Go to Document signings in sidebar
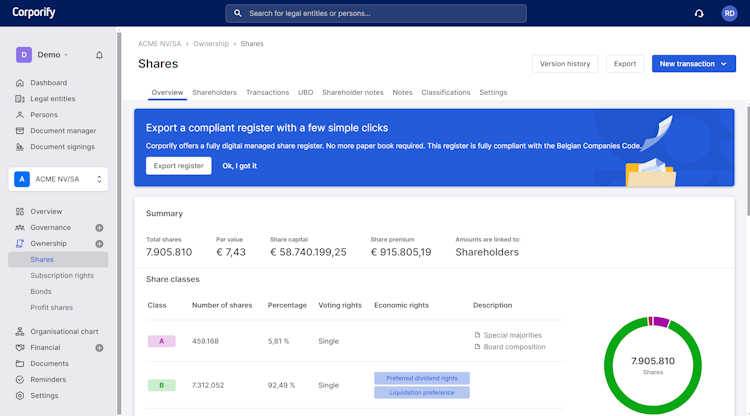The width and height of the screenshot is (750, 416). pos(62,147)
